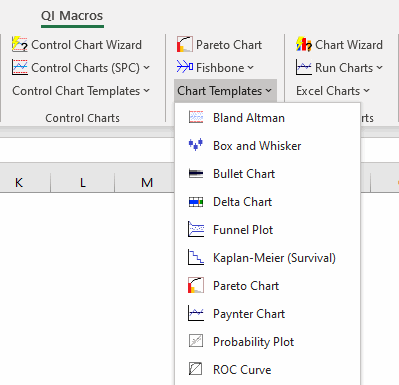The width and height of the screenshot is (399, 385).
Task: Click the Funnel Plot icon
Action: [196, 229]
